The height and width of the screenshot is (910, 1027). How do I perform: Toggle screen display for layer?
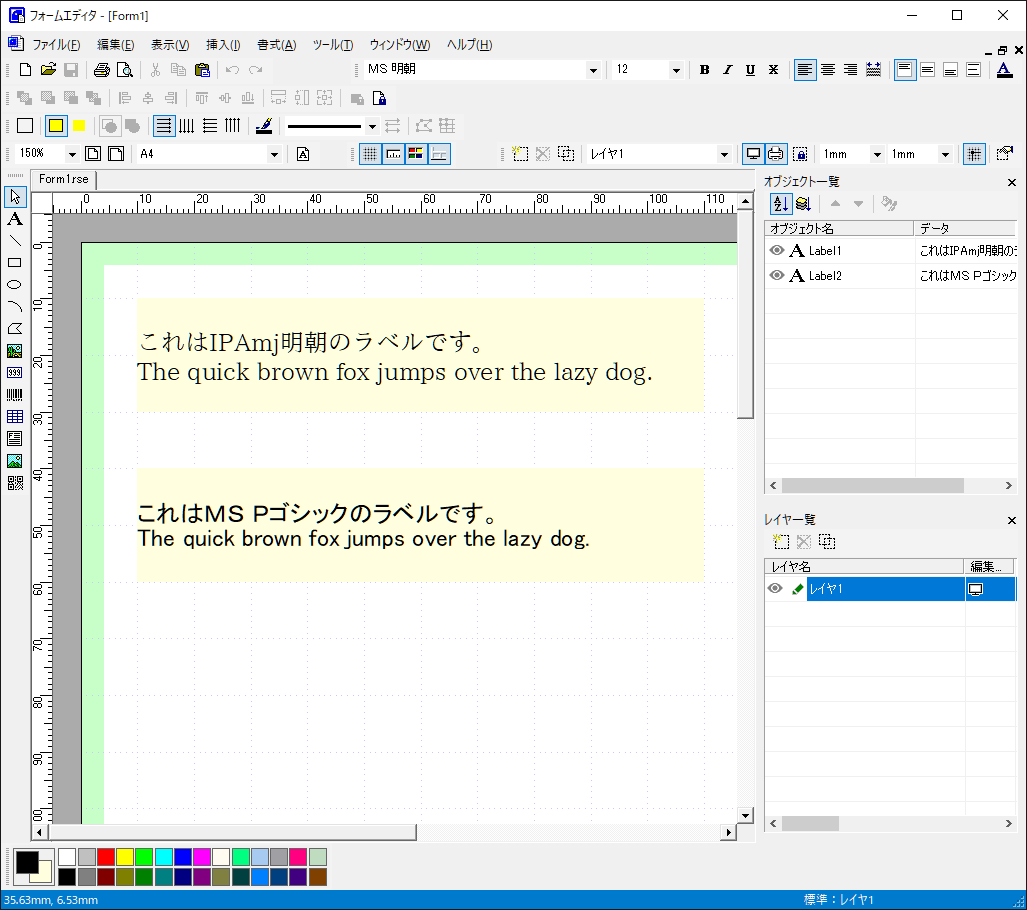753,154
